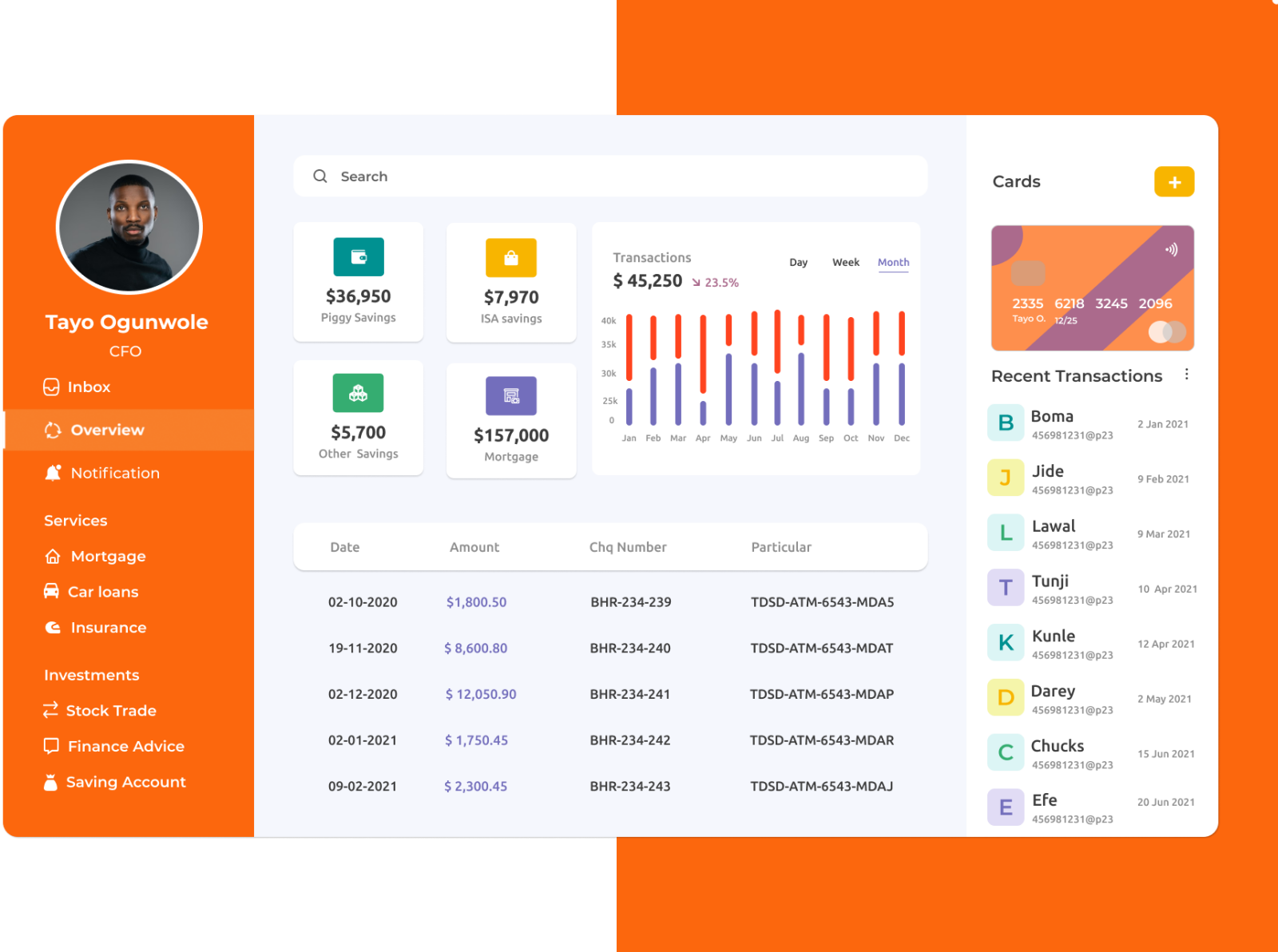1278x952 pixels.
Task: Switch transactions view to Day
Action: [798, 262]
